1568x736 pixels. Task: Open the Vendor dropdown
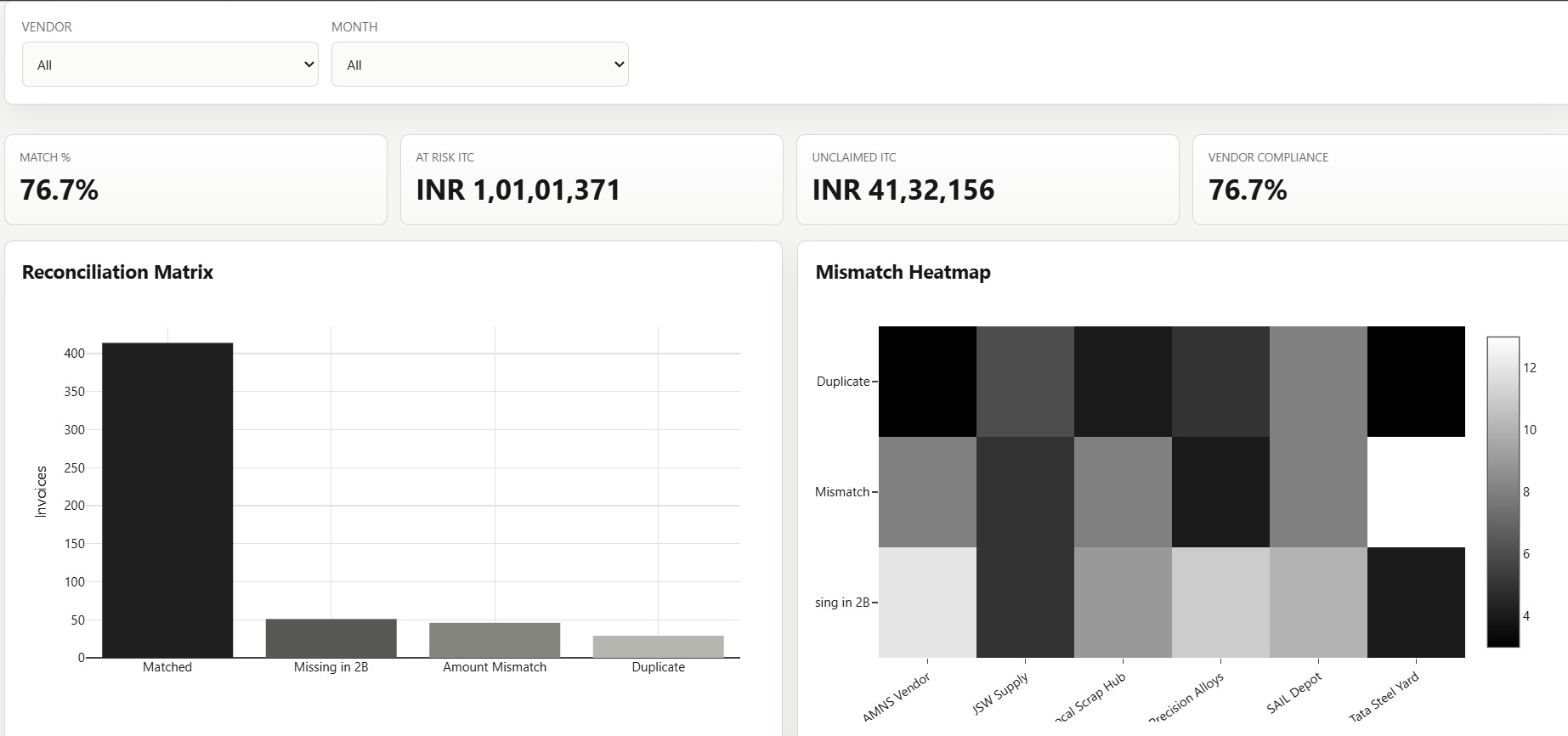(170, 65)
